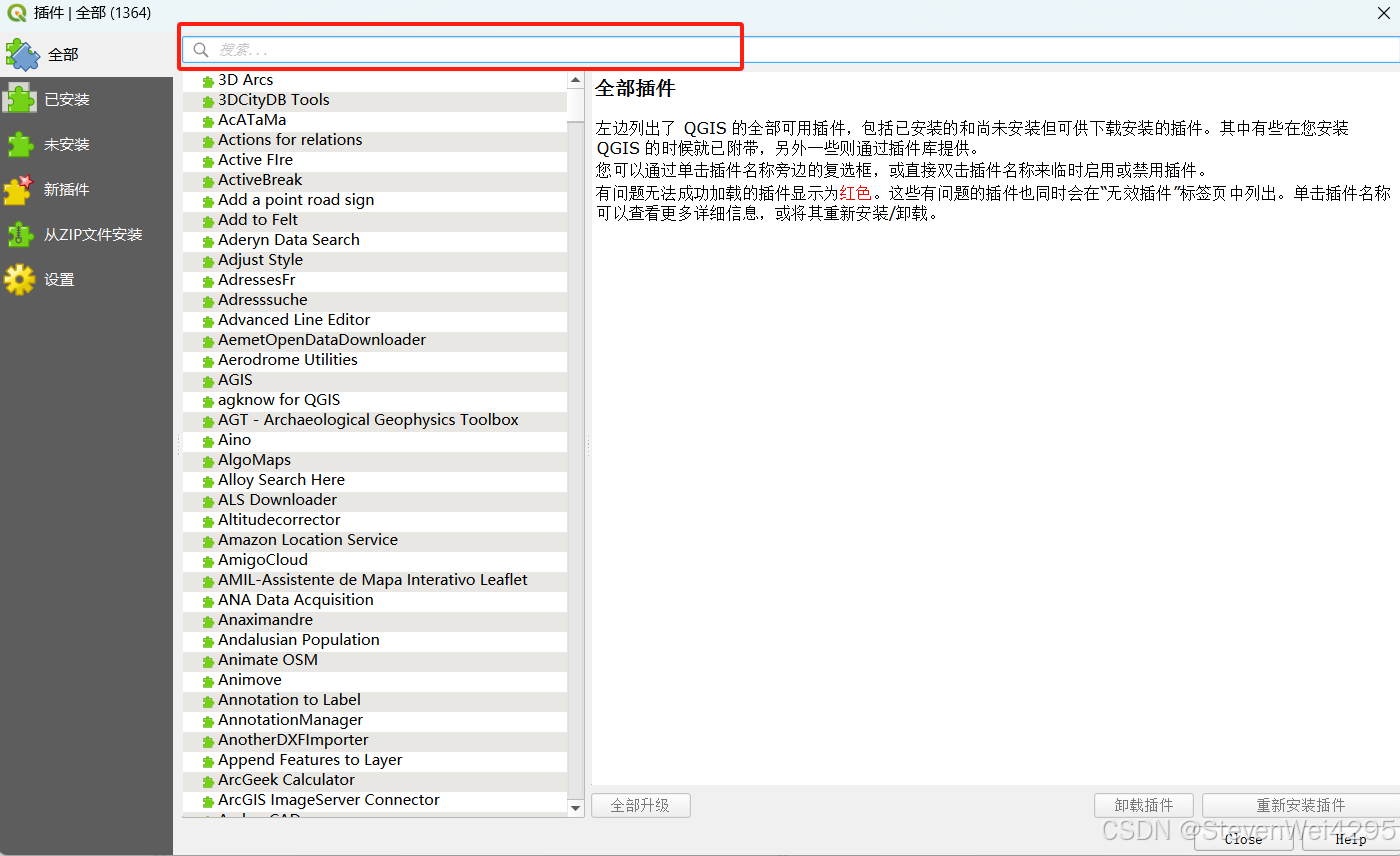The image size is (1400, 856).
Task: Click the Close button at the bottom
Action: (1244, 839)
